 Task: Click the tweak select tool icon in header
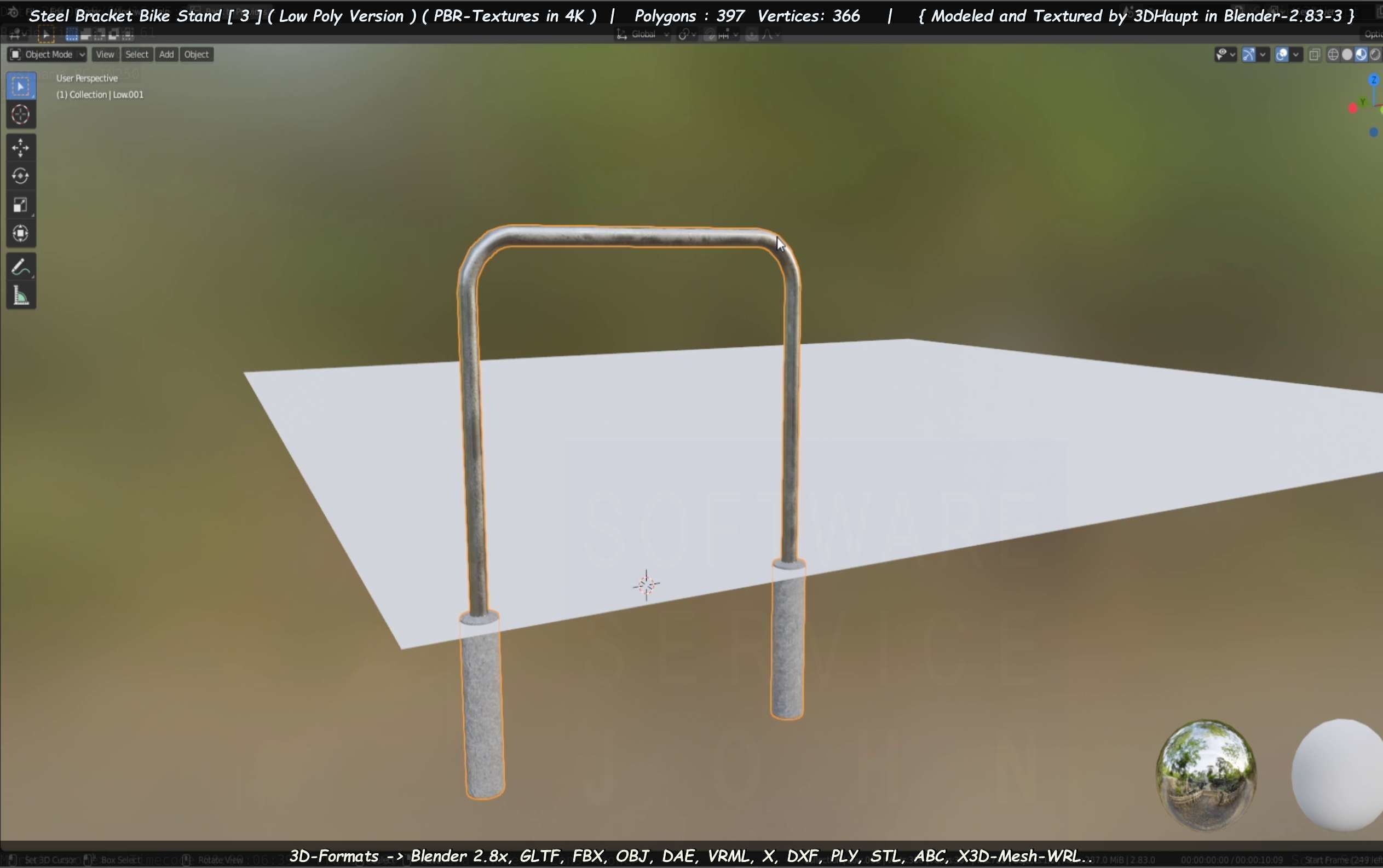pos(46,35)
